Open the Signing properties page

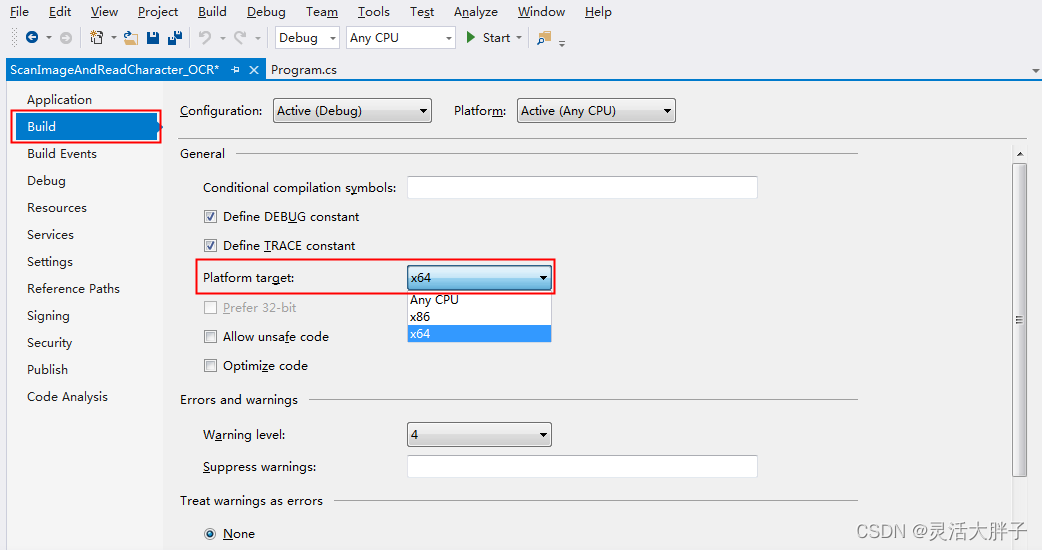[x=48, y=316]
